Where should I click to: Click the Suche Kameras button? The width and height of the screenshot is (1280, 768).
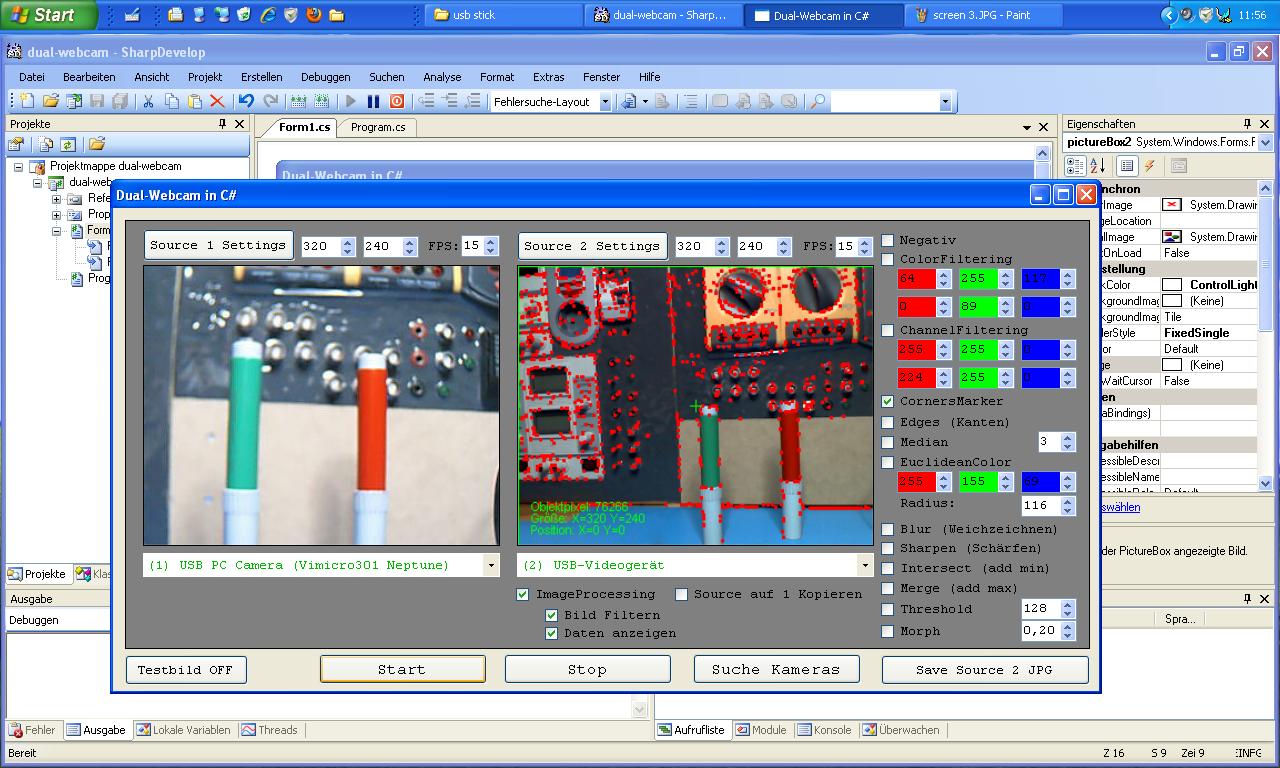point(776,669)
